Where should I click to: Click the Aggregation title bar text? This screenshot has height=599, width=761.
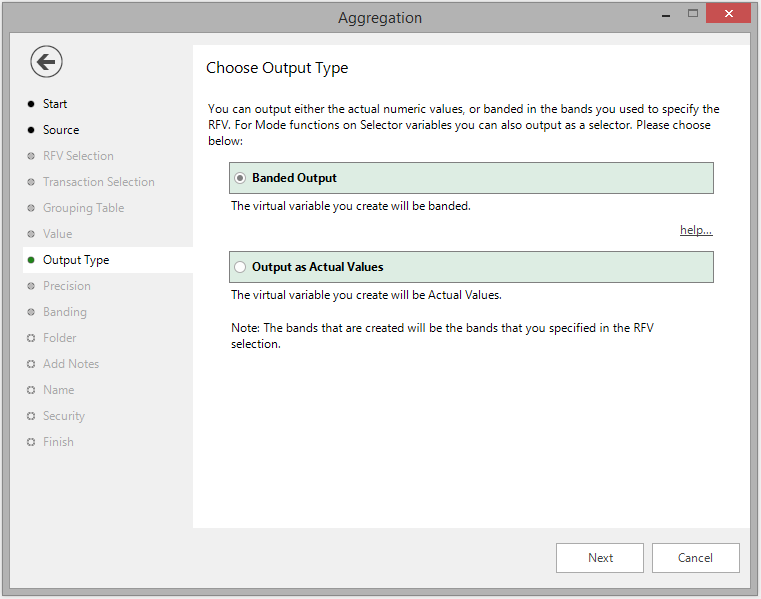point(380,18)
